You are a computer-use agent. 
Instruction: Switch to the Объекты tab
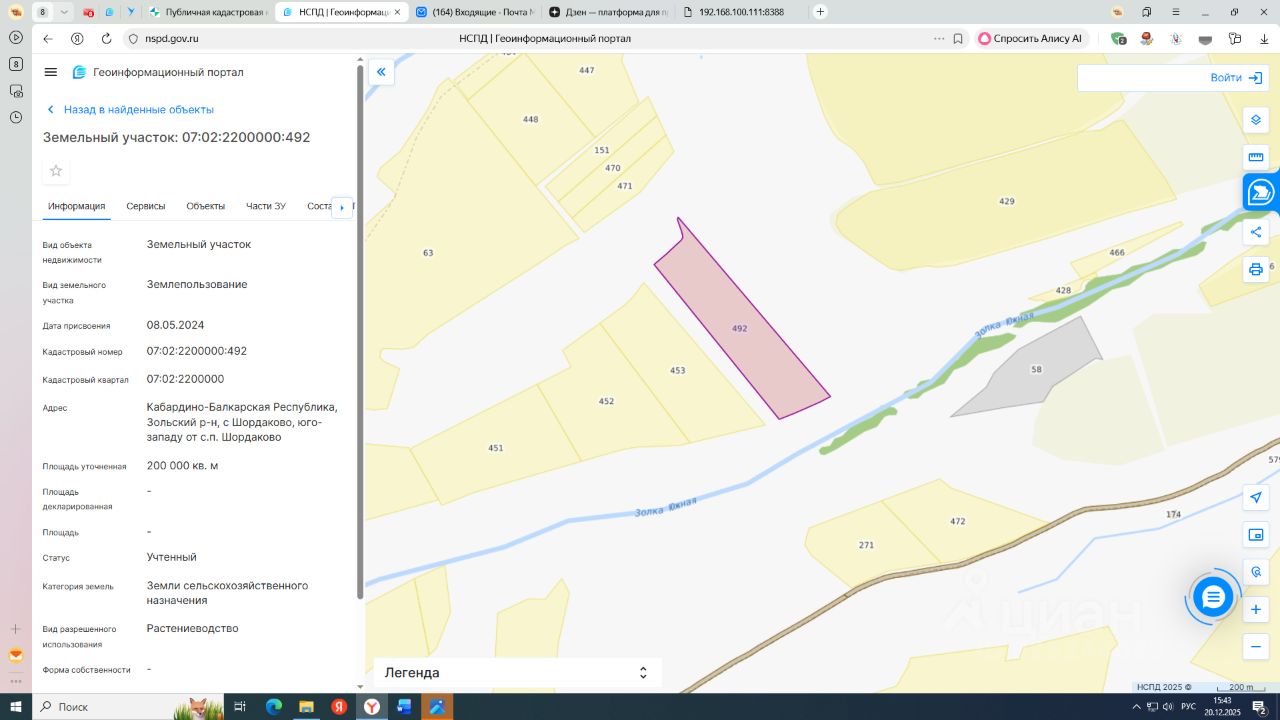[x=206, y=206]
